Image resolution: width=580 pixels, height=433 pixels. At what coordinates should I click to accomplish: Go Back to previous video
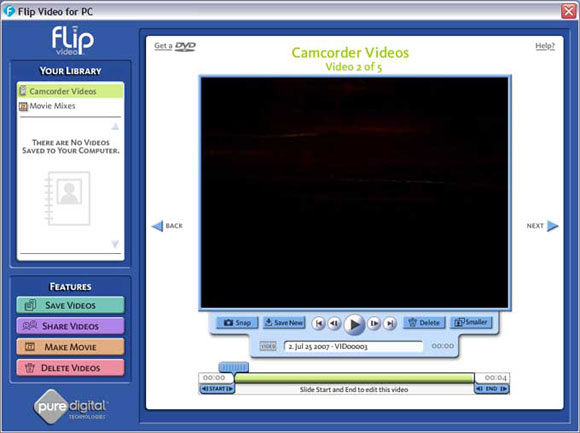[168, 226]
